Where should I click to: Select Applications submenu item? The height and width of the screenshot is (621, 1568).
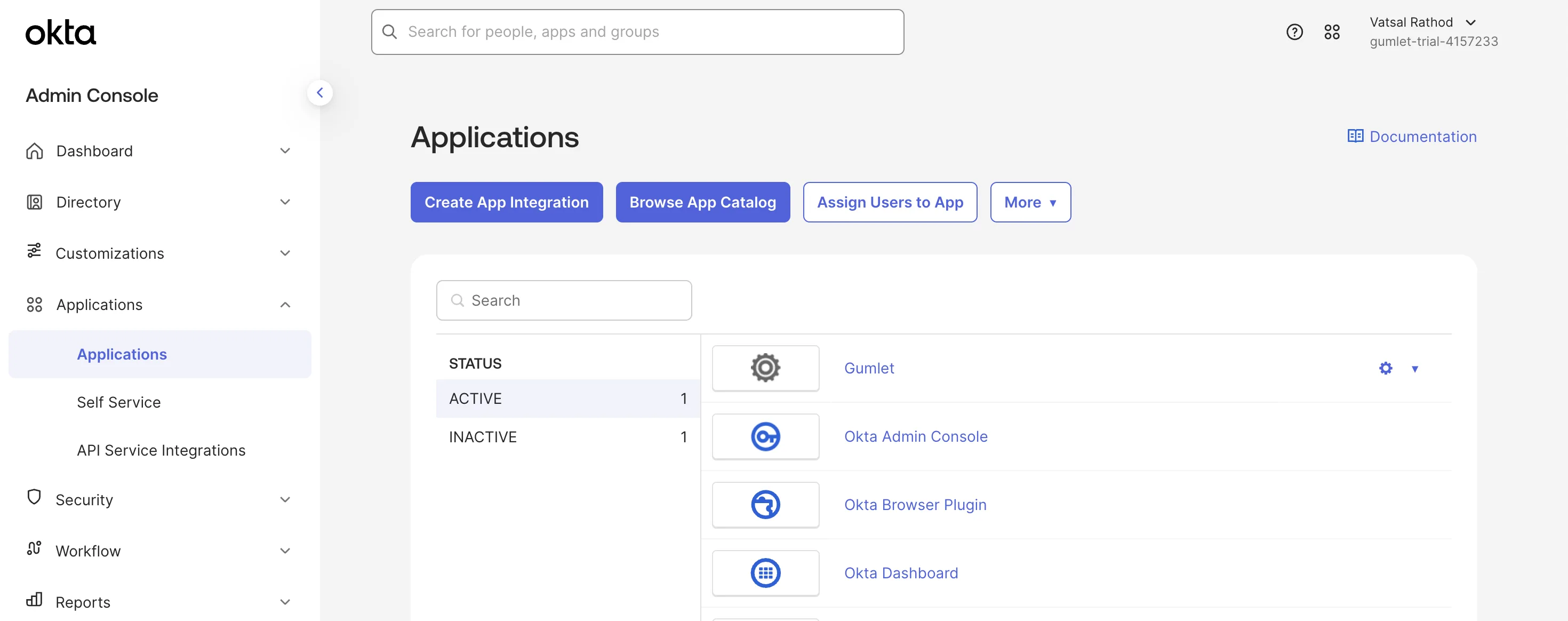(160, 354)
